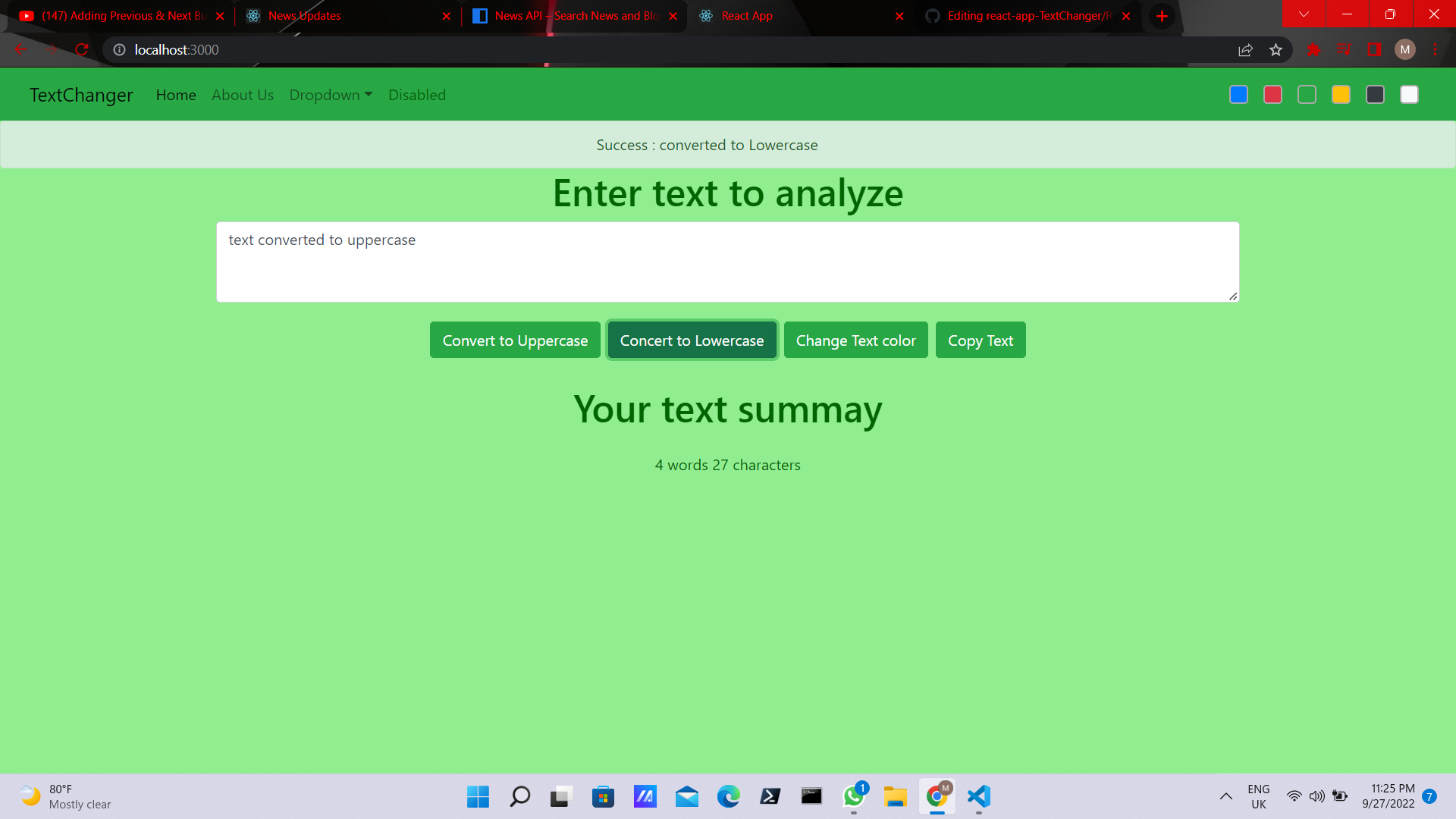Open the Chrome profile avatar M
The width and height of the screenshot is (1456, 819).
1405,50
